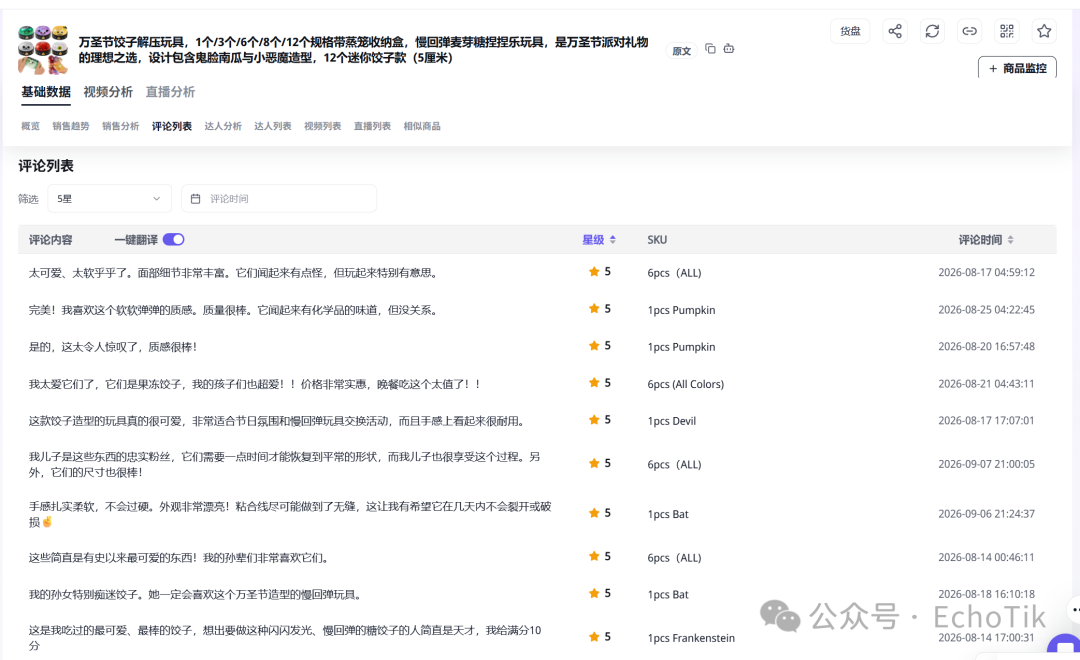The image size is (1080, 660).
Task: Select the 评论列表 sub-tab
Action: (172, 126)
